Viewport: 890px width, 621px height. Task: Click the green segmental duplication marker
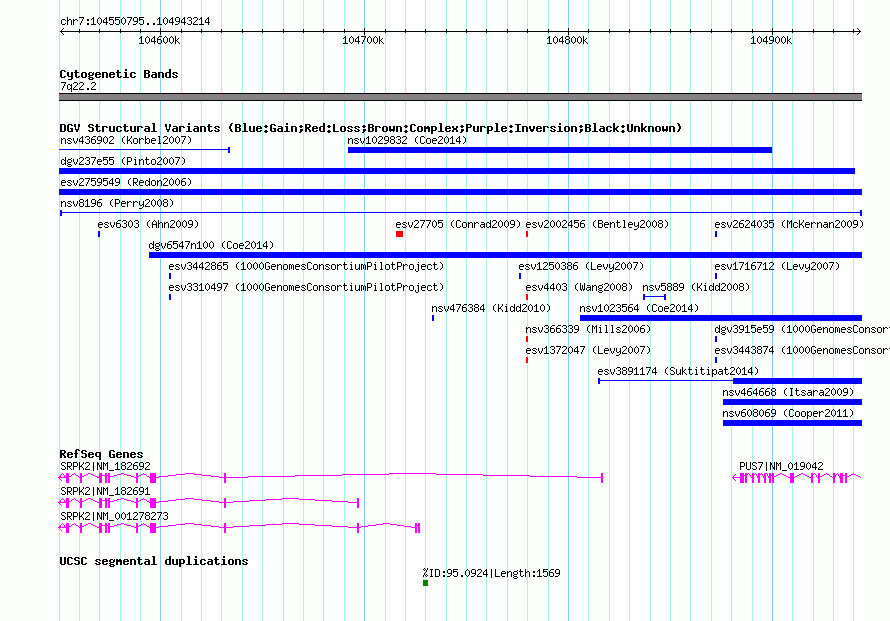pos(426,583)
